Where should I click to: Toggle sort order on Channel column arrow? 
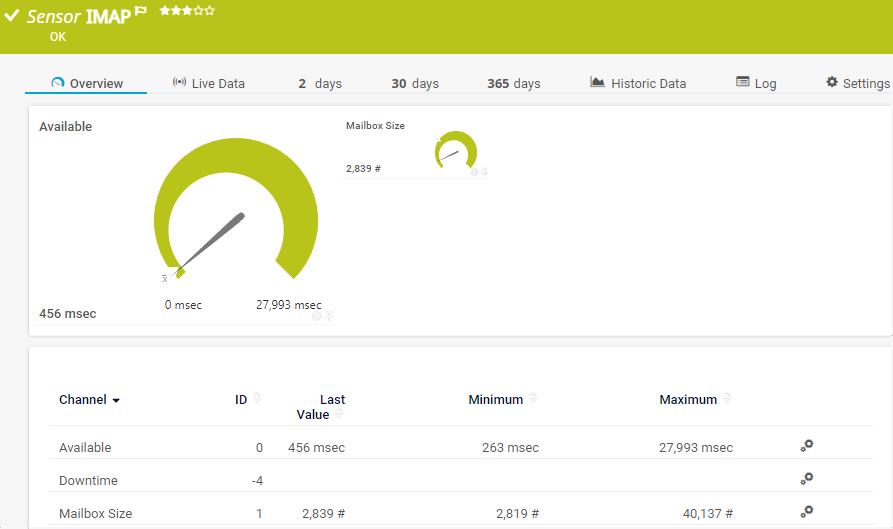(116, 400)
